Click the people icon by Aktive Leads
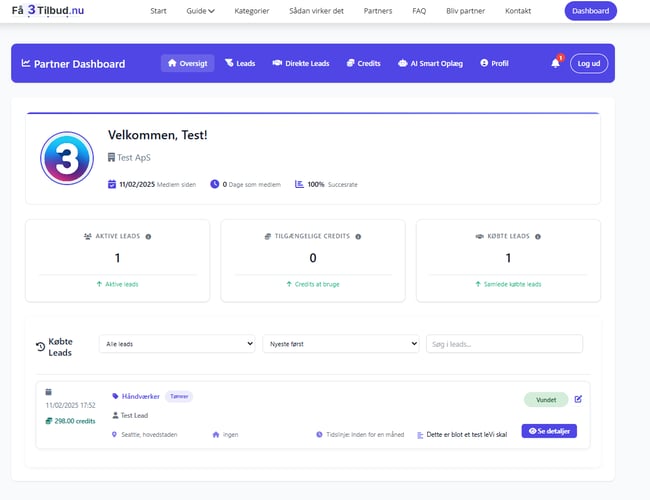 [x=87, y=236]
